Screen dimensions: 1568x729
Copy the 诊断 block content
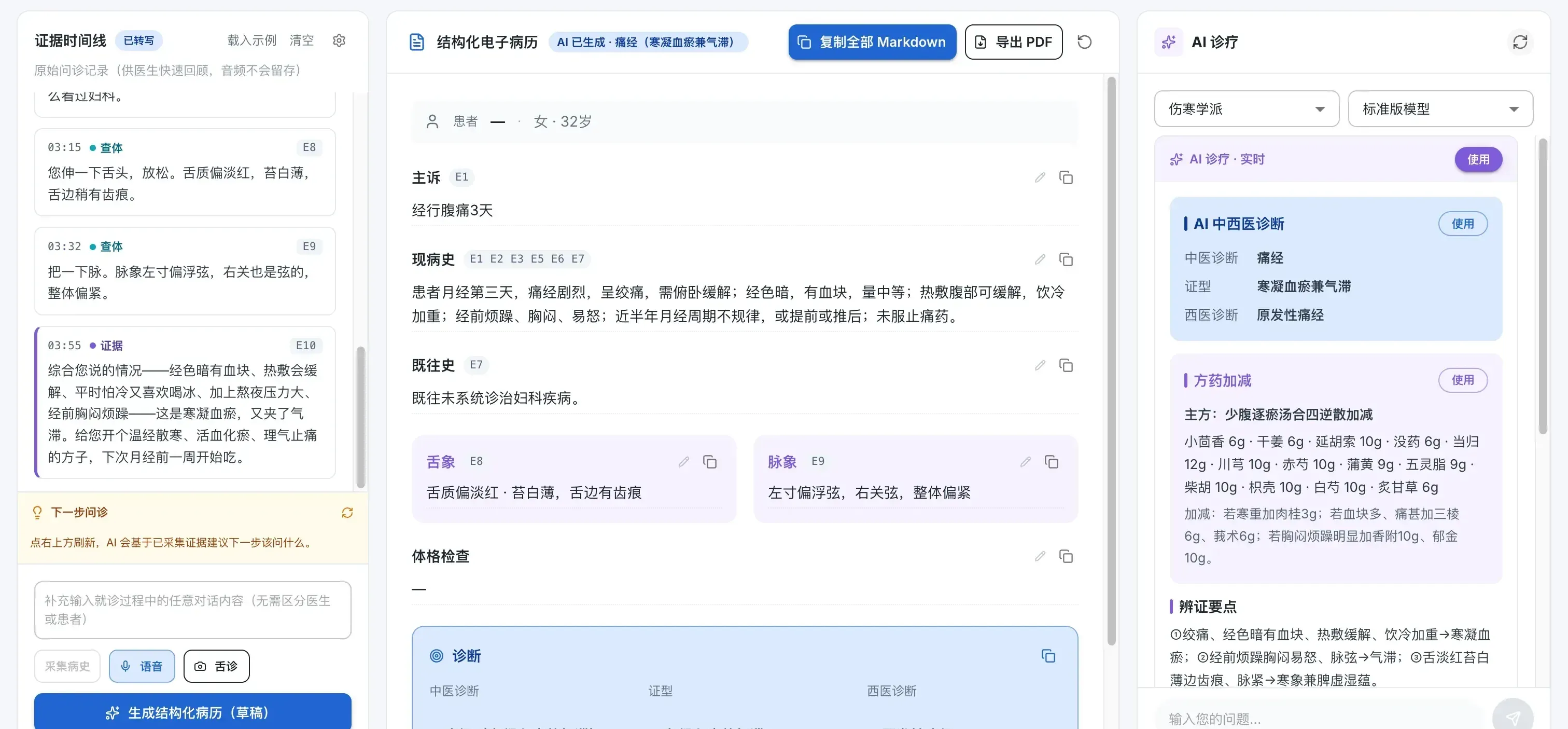1048,656
